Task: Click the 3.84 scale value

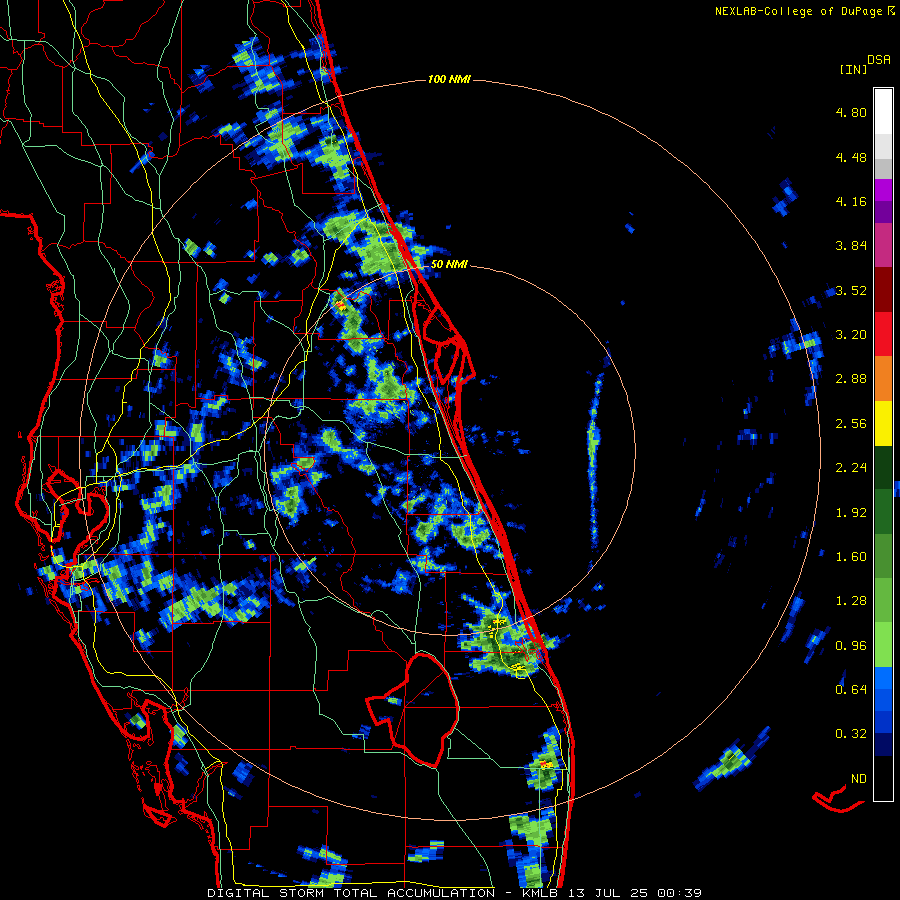Action: tap(851, 246)
